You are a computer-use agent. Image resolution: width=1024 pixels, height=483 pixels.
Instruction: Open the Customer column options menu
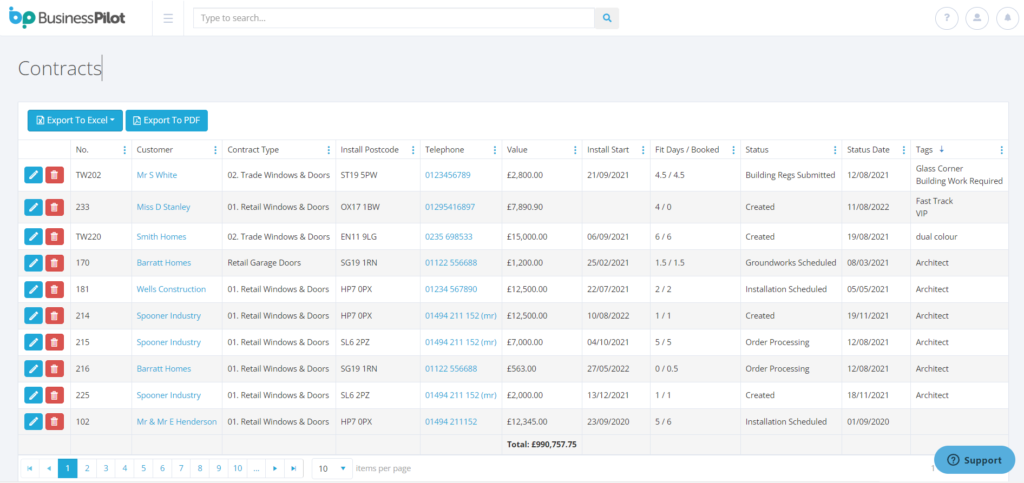(216, 150)
